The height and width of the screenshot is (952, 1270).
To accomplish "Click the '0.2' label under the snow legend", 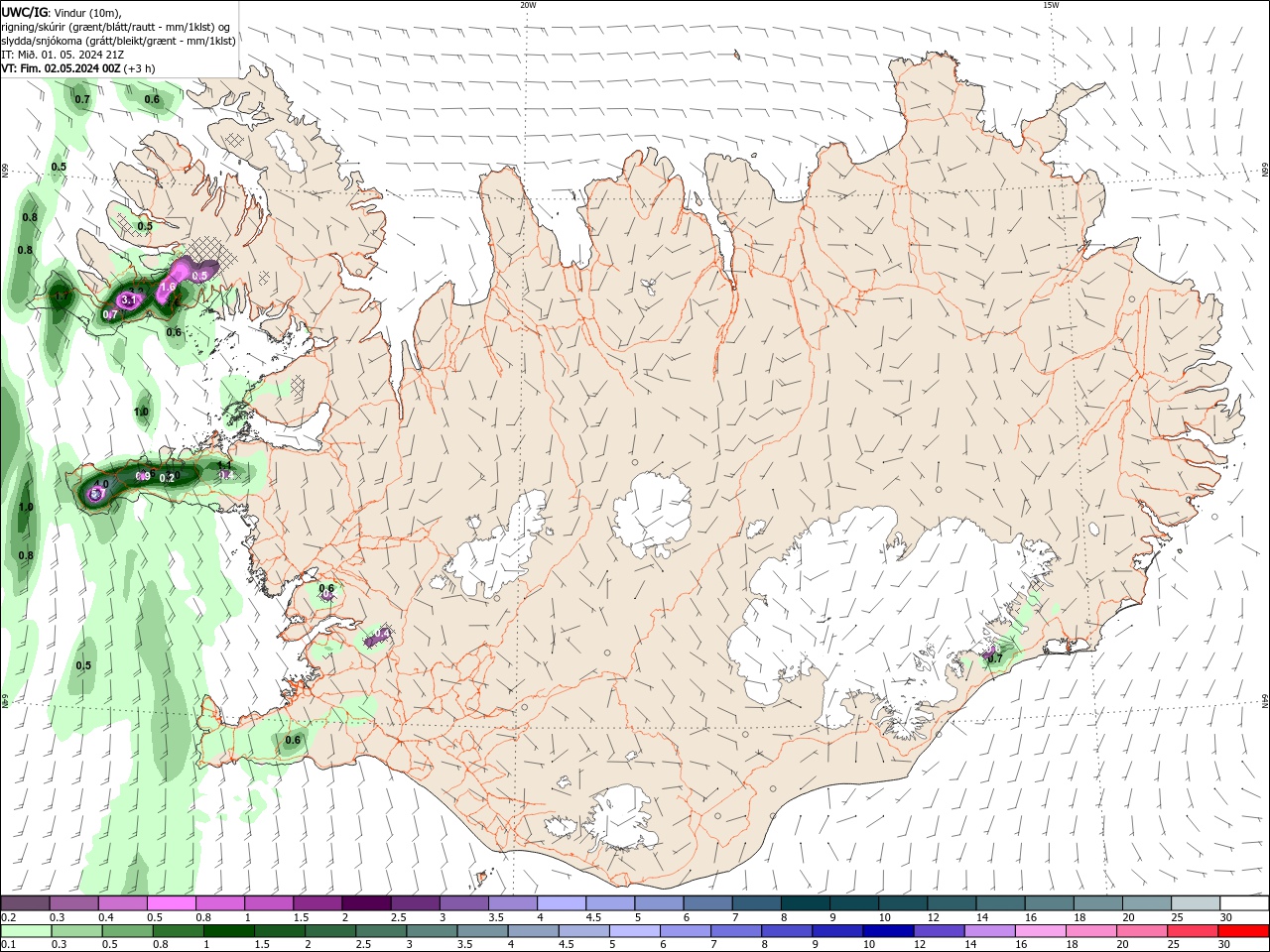I will click(x=9, y=917).
